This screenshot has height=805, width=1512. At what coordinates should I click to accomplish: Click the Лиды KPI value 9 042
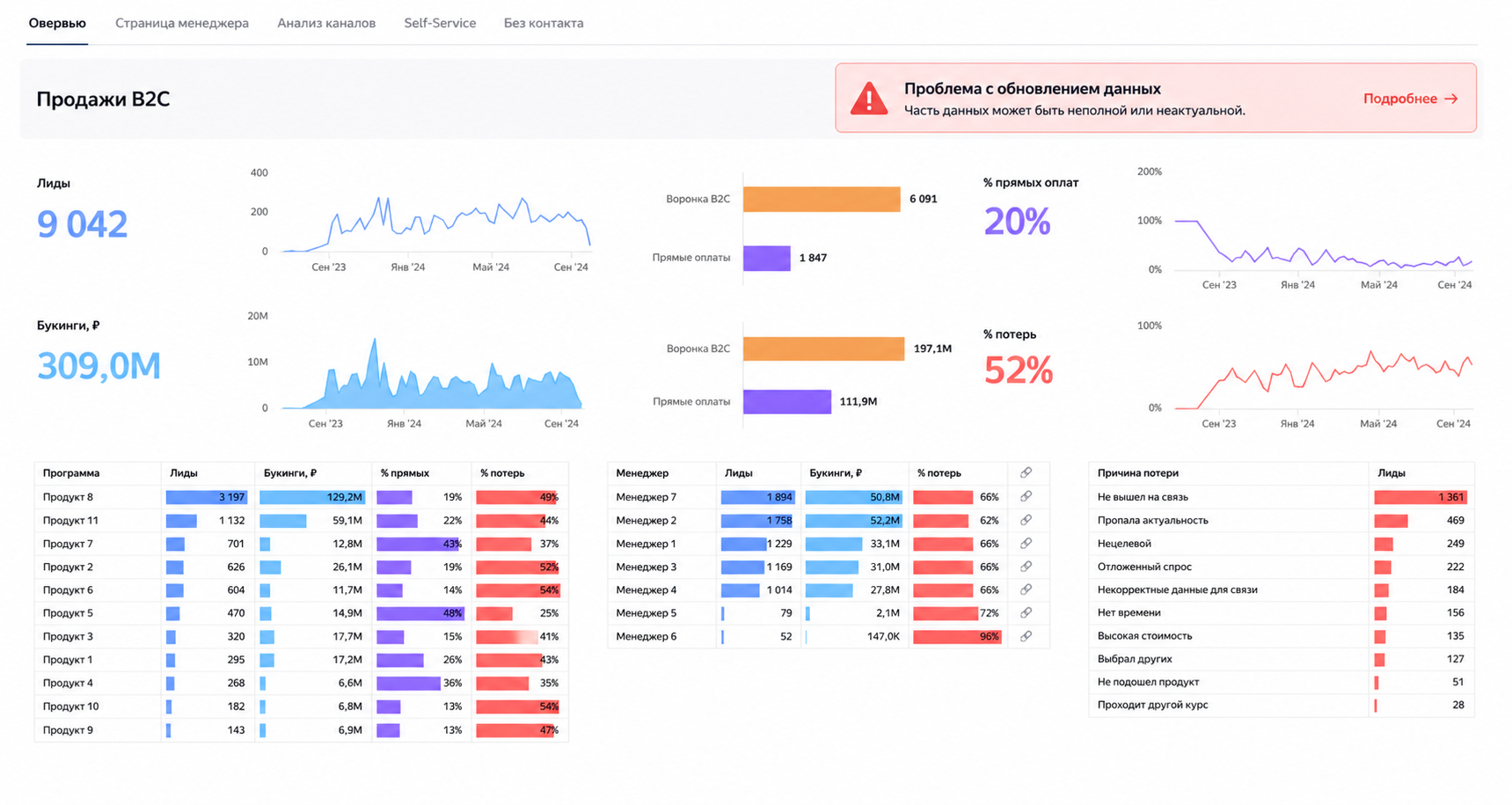pyautogui.click(x=82, y=224)
